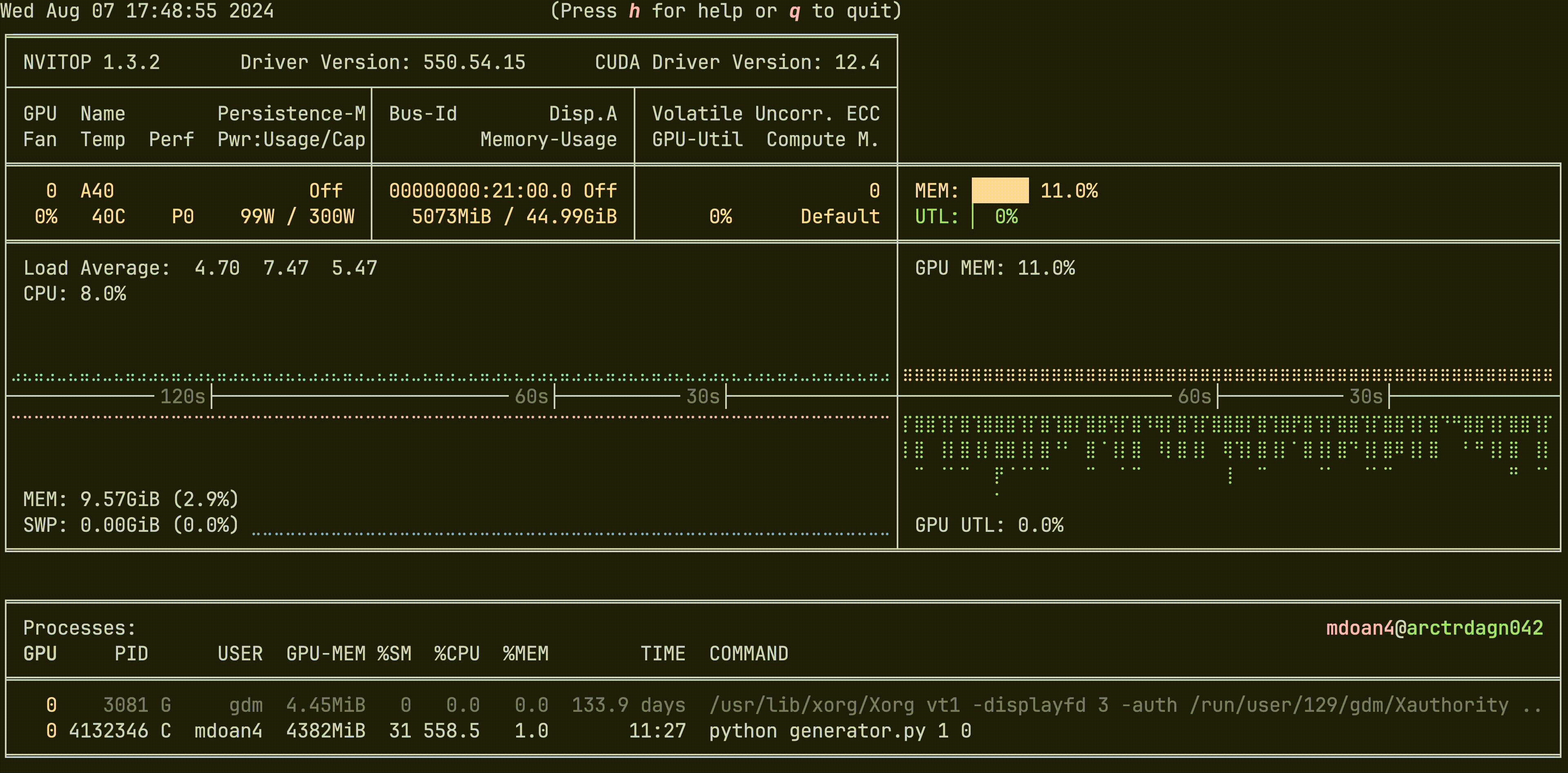Click the green UTL usage bar
The image size is (1568, 773).
[973, 216]
